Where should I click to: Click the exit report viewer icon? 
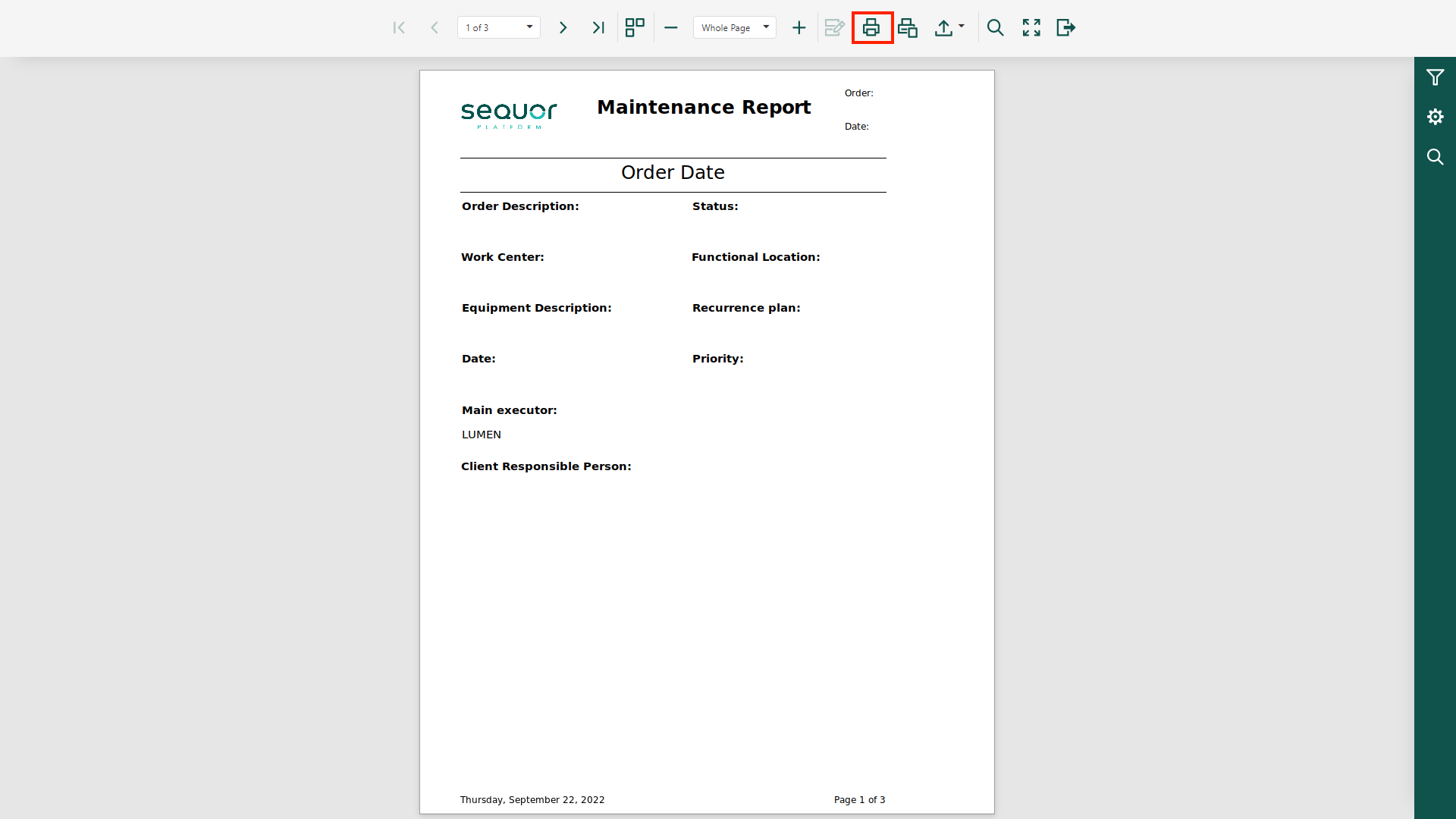(x=1066, y=28)
